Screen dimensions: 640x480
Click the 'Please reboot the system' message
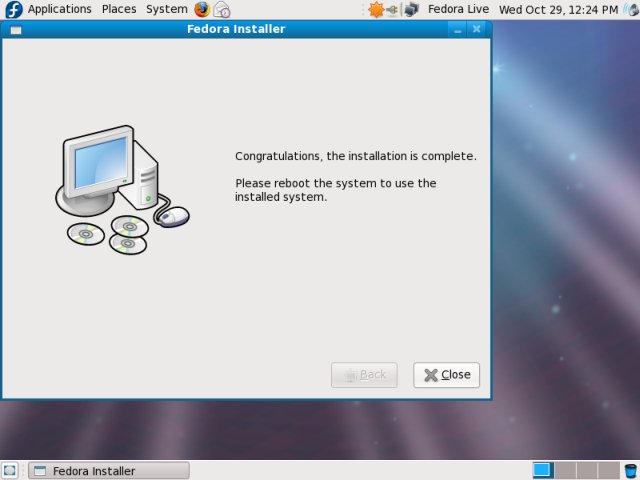[x=336, y=190]
